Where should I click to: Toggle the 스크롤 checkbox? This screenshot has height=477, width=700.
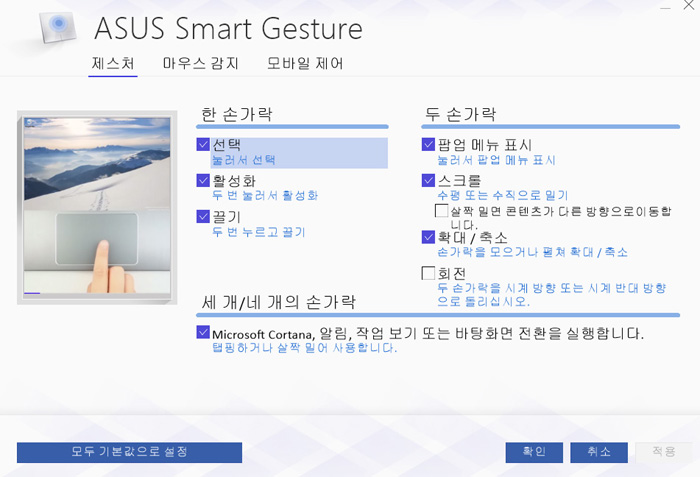428,180
